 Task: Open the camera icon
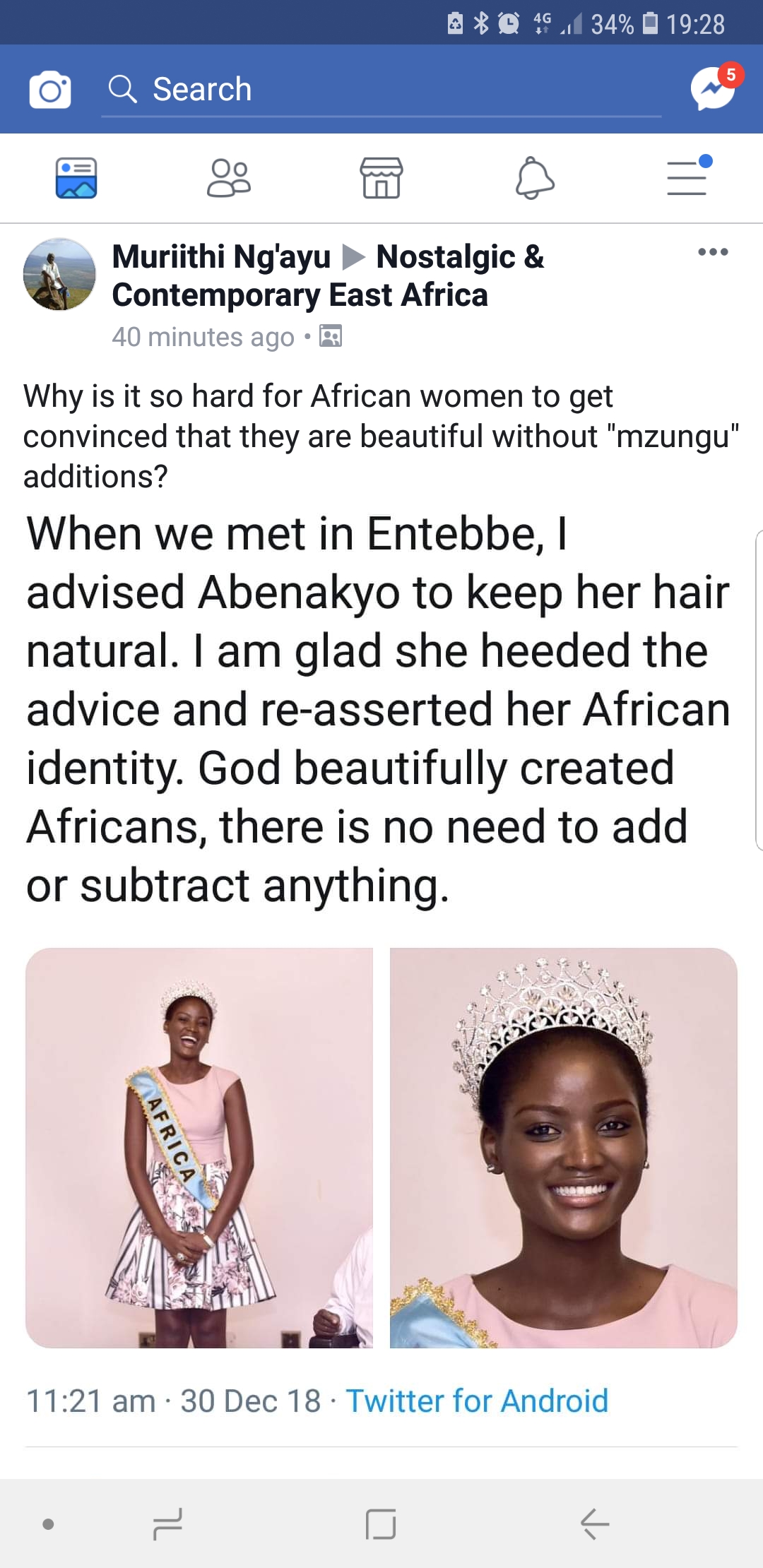coord(50,90)
